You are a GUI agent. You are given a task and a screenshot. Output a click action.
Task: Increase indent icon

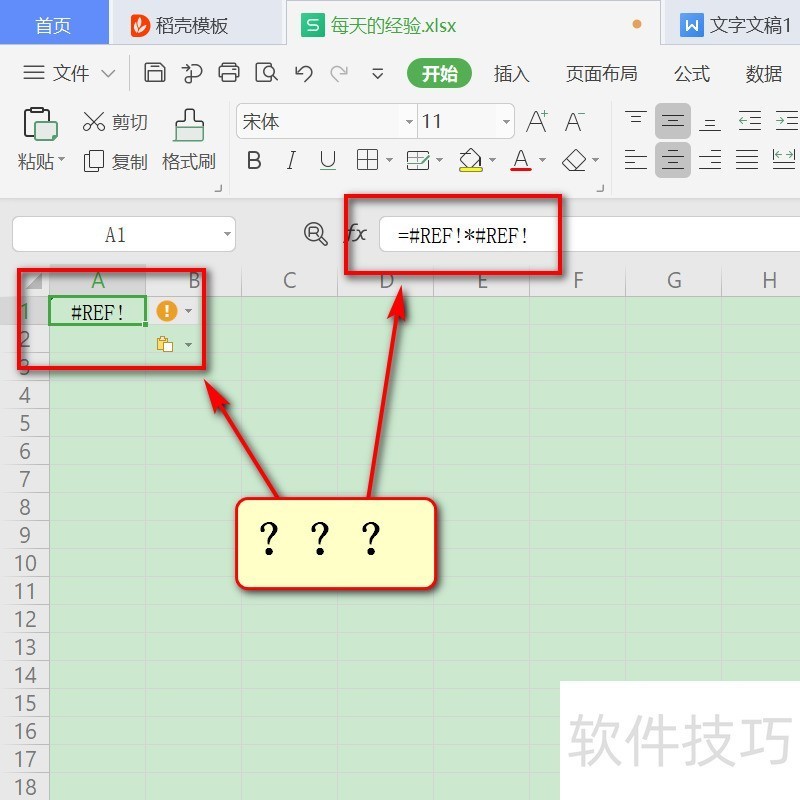point(786,121)
